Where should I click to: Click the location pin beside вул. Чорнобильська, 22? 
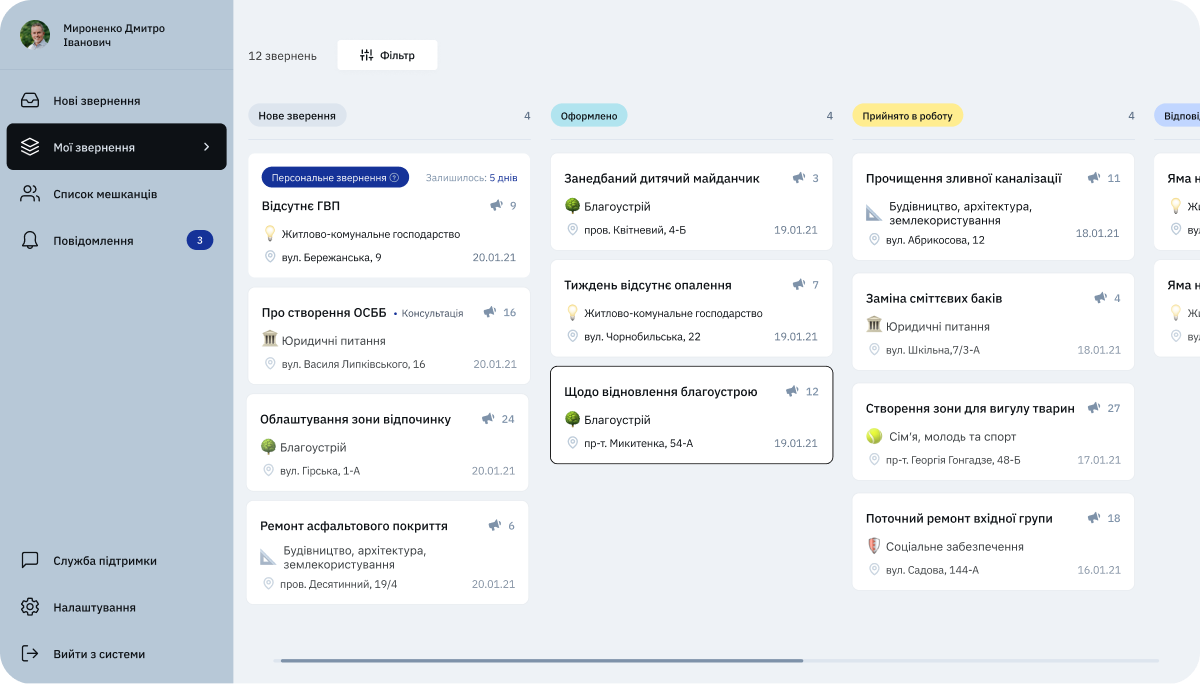pyautogui.click(x=573, y=336)
